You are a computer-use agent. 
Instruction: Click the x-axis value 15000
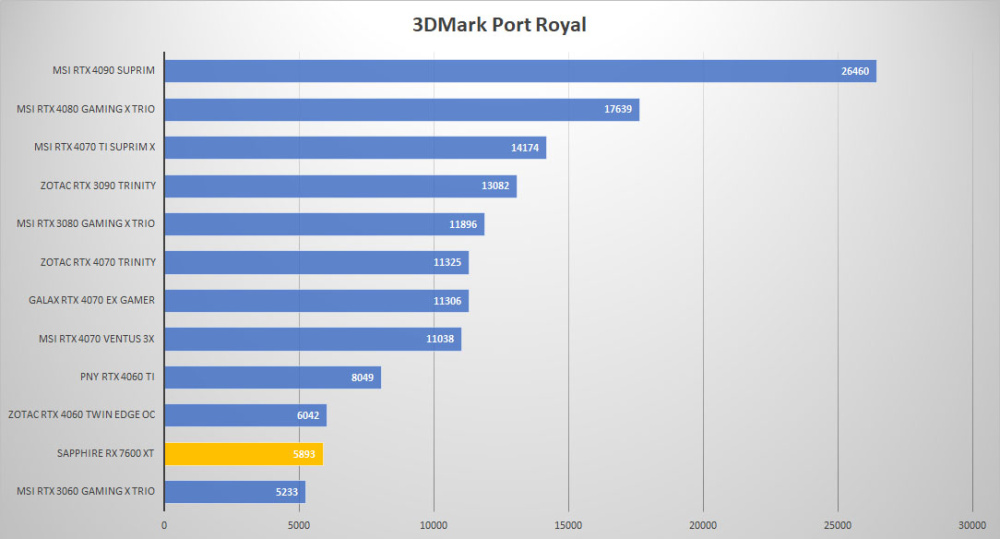tap(568, 525)
